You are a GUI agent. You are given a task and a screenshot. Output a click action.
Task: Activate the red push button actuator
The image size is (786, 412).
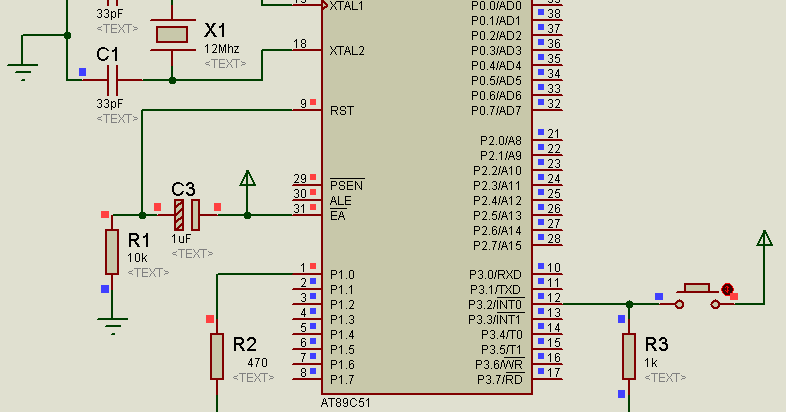click(x=727, y=289)
